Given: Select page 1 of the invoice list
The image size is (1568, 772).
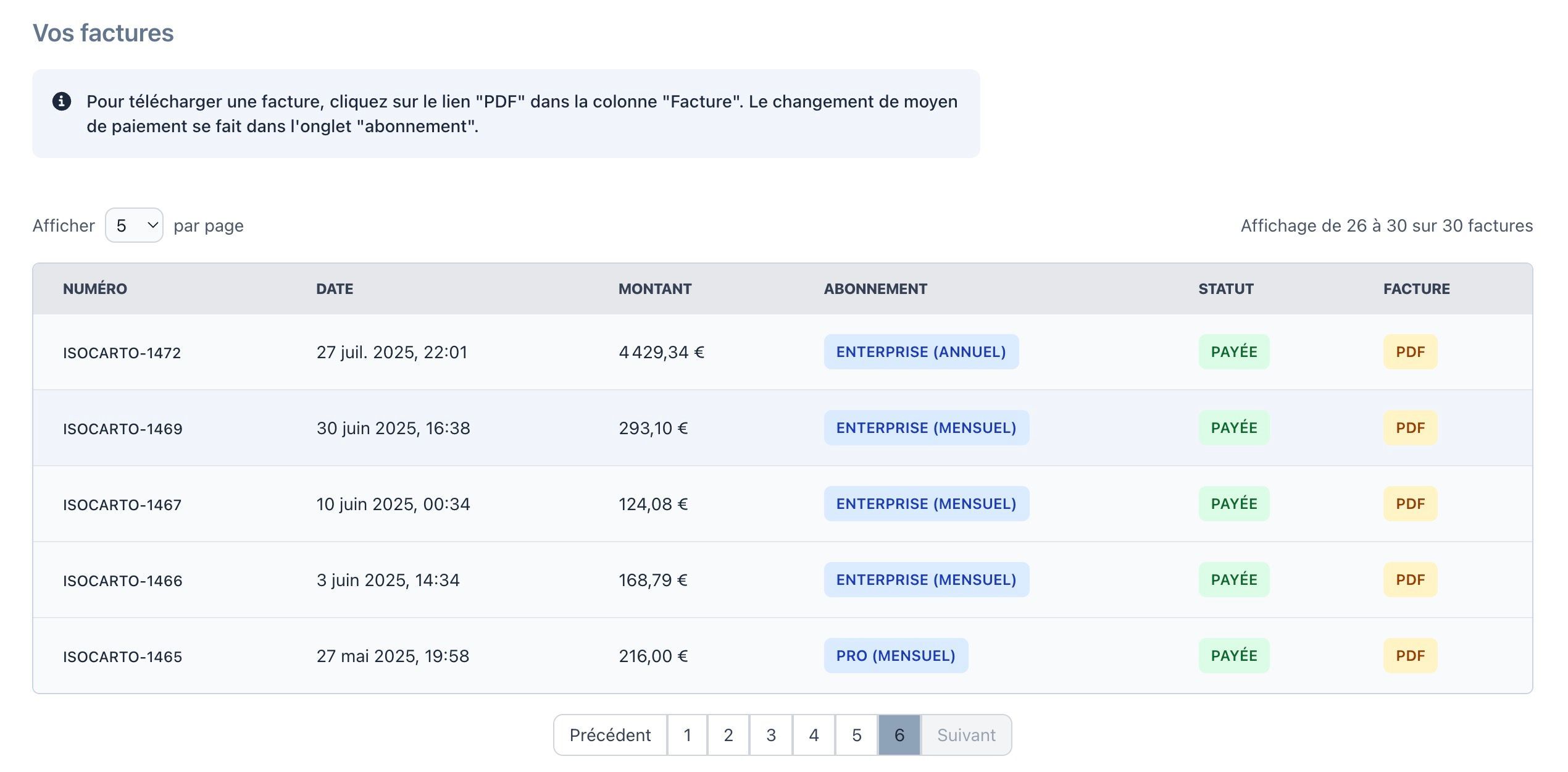Looking at the screenshot, I should (x=686, y=735).
